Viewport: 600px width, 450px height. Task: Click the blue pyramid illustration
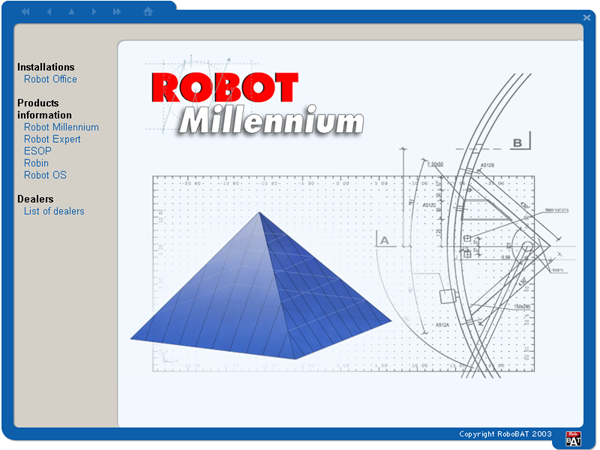click(261, 286)
